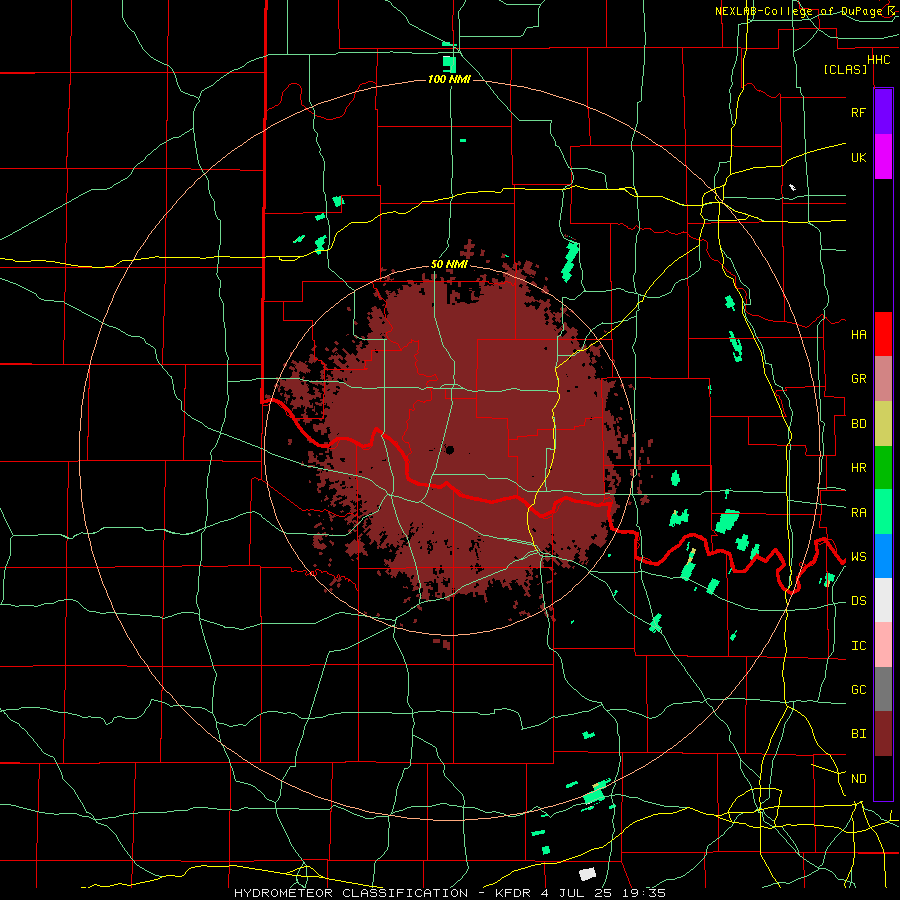
Task: Click the Hydrometeor Classification KFDR title caption
Action: (x=450, y=893)
